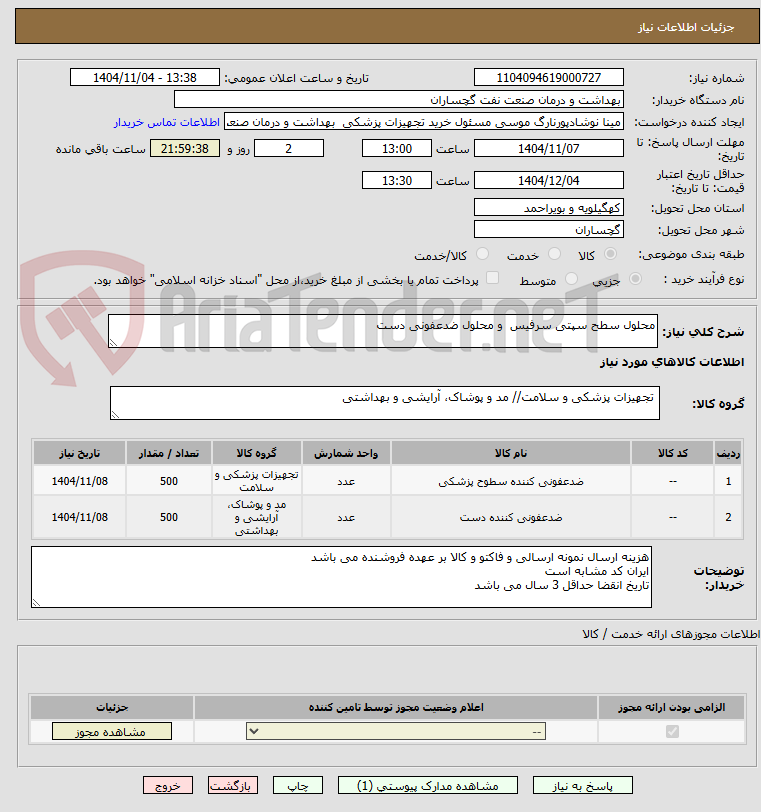Click the need number field 1104094619000727
Screen dimensions: 761x812
[x=549, y=78]
